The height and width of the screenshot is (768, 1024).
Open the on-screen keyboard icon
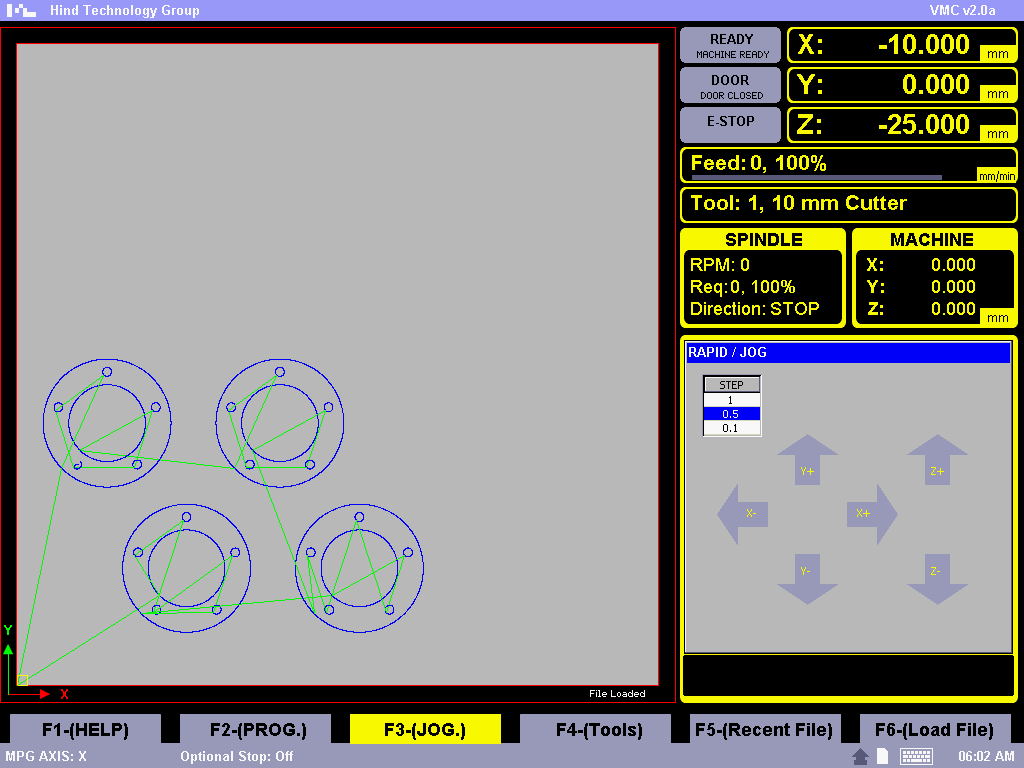tap(916, 757)
